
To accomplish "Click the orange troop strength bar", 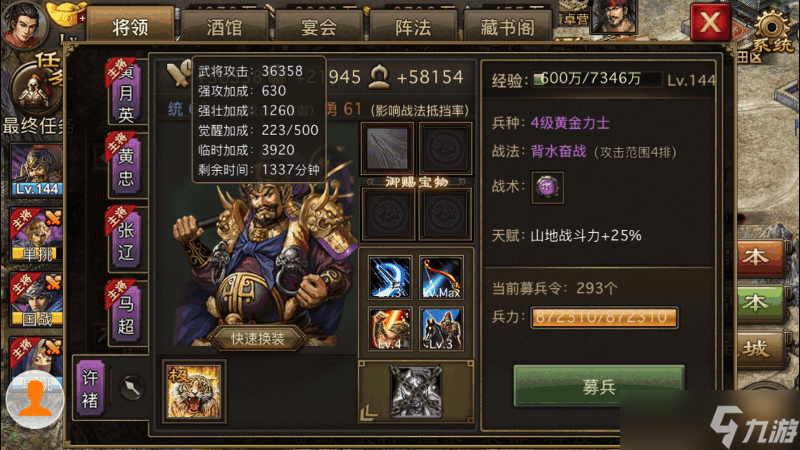I will click(604, 317).
